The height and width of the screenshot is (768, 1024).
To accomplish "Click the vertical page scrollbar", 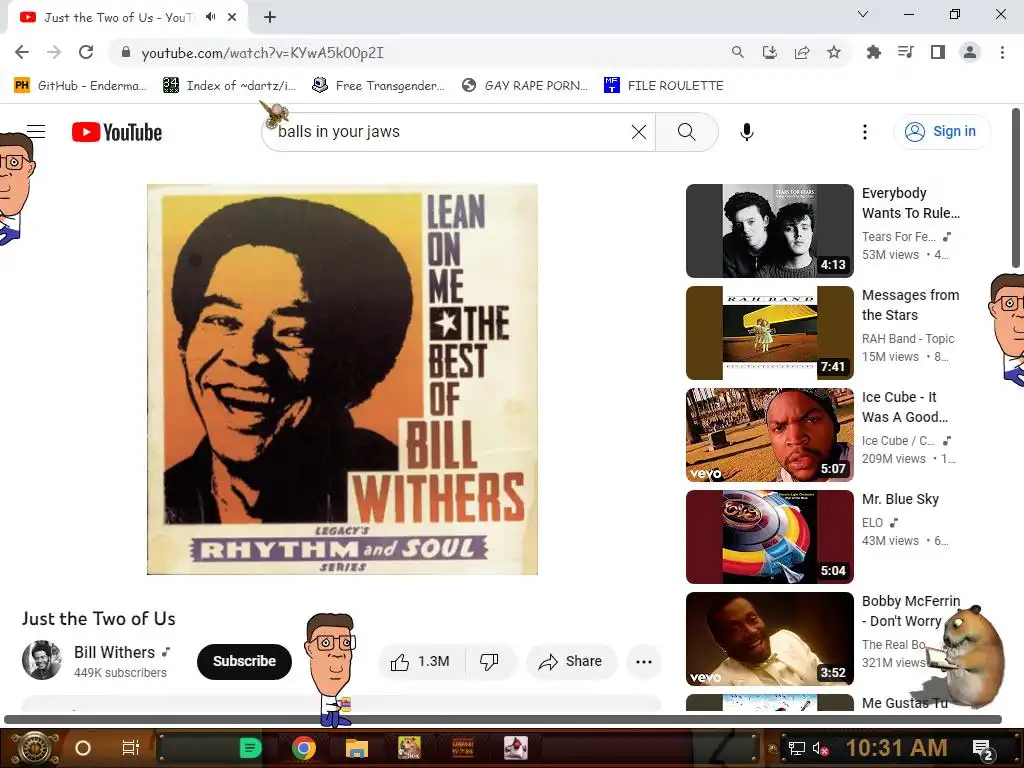I will [x=1016, y=188].
